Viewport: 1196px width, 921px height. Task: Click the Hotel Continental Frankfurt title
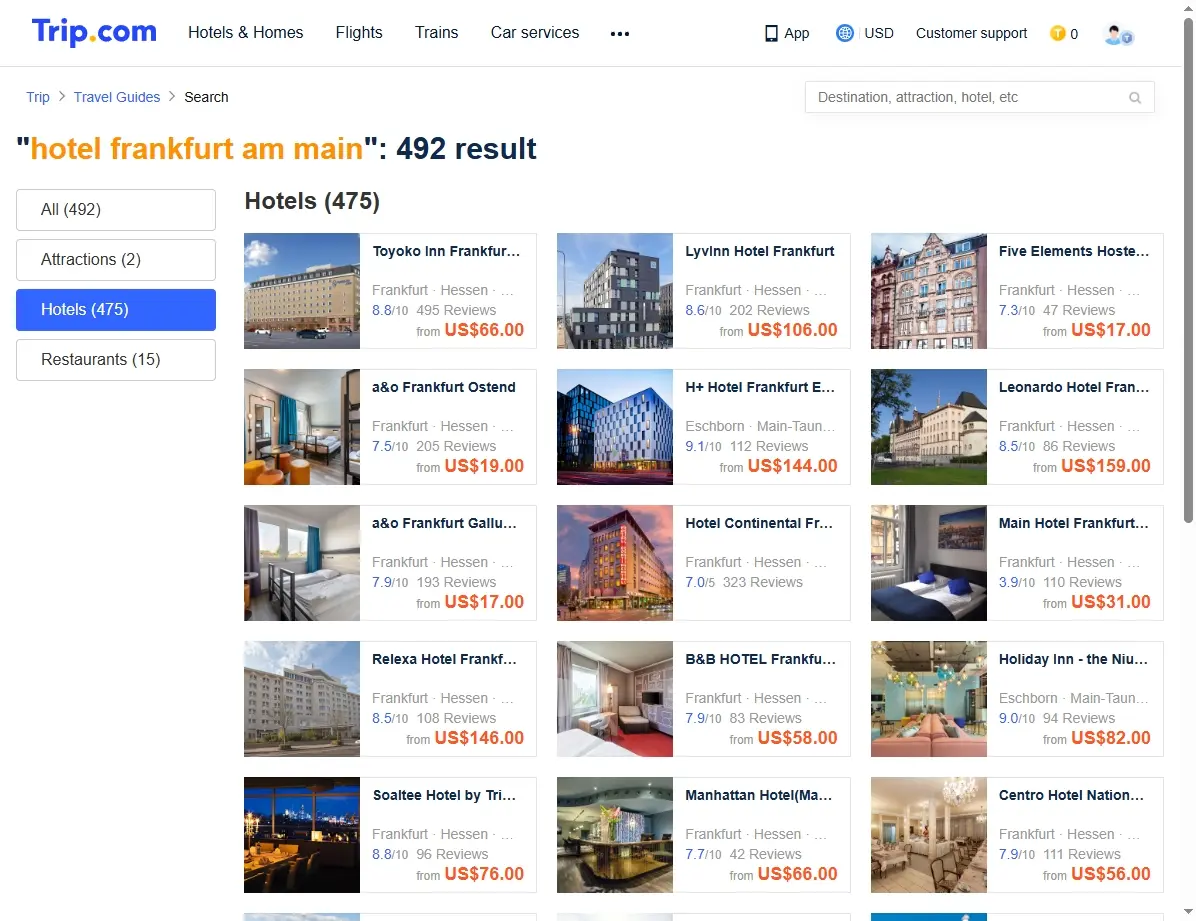759,523
